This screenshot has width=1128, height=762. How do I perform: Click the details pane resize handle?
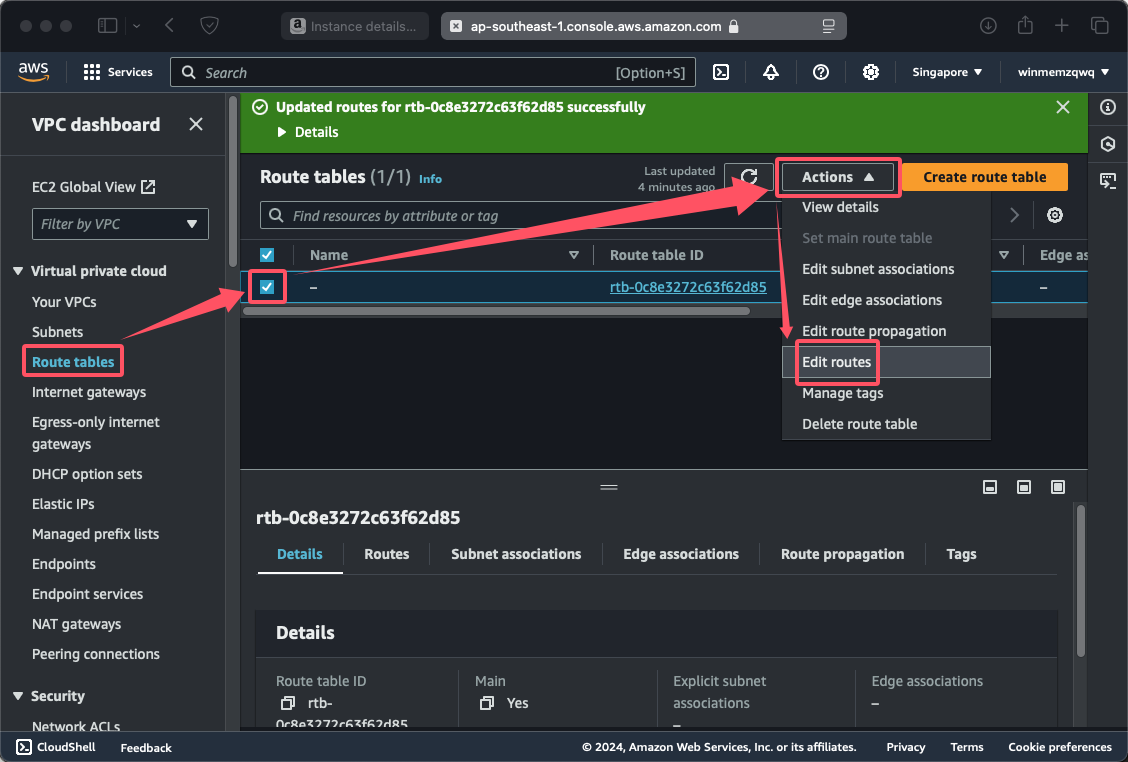tap(609, 487)
